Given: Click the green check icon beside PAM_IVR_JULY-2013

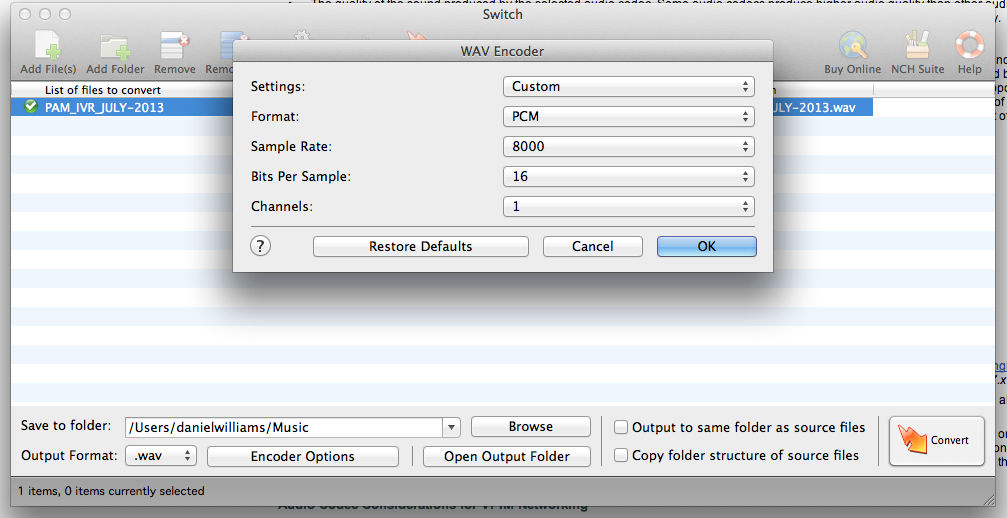Looking at the screenshot, I should tap(31, 107).
